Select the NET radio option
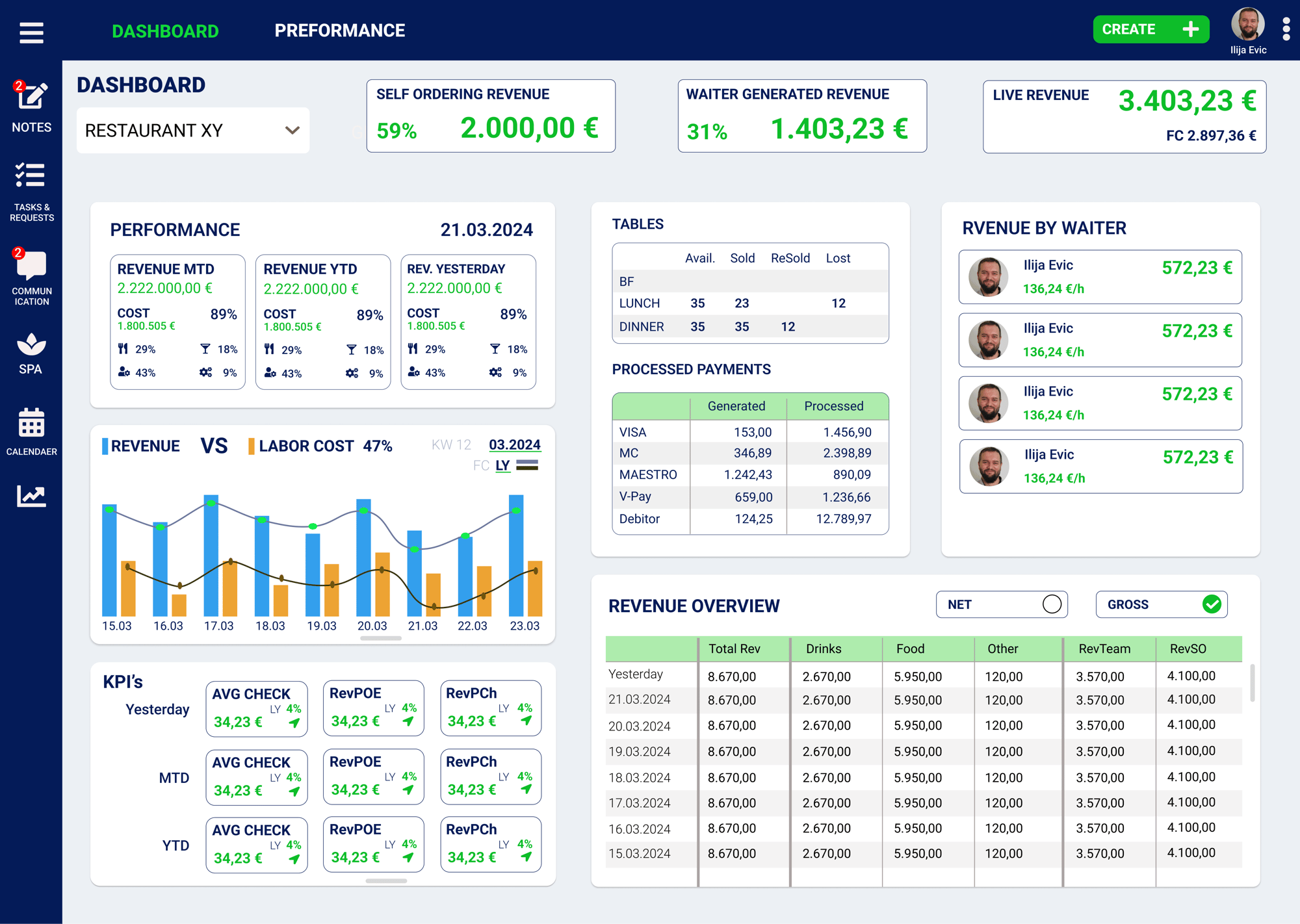This screenshot has height=924, width=1300. tap(1052, 604)
